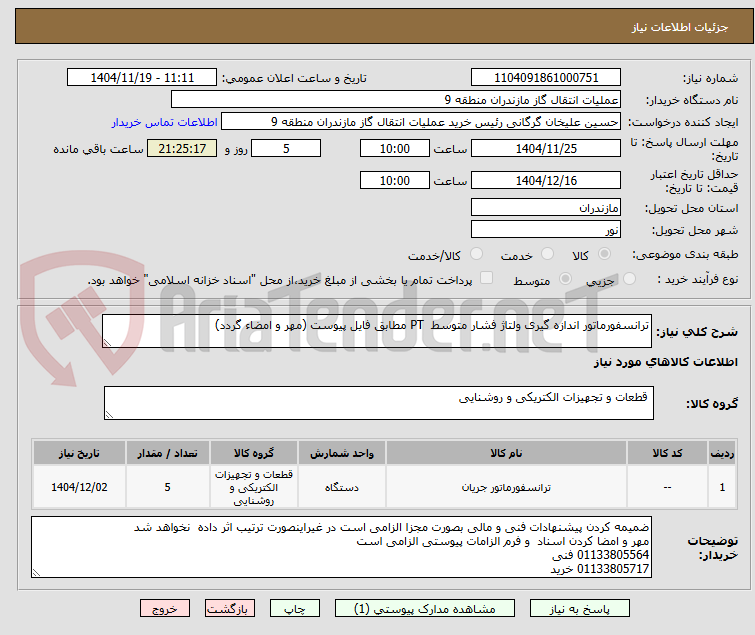The width and height of the screenshot is (755, 635).
Task: Toggle the اسناد خزانه اسلامی payment checkbox
Action: tap(487, 278)
